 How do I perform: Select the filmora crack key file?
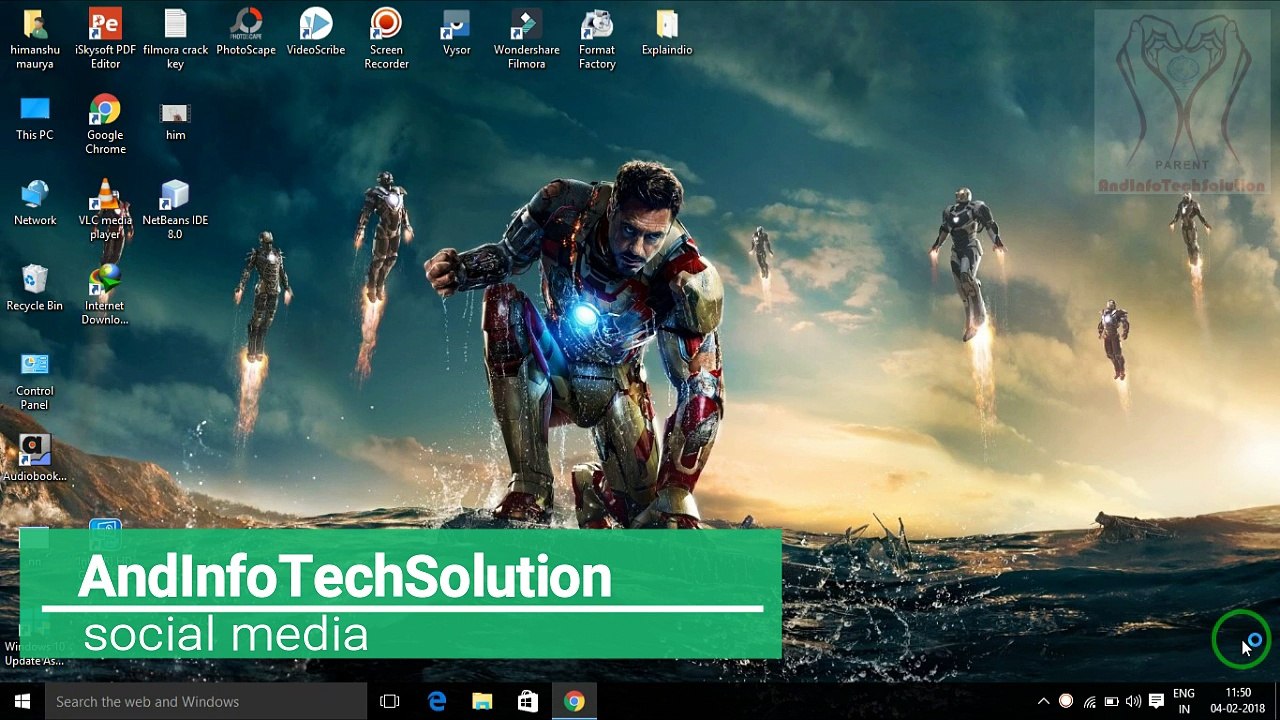(176, 39)
